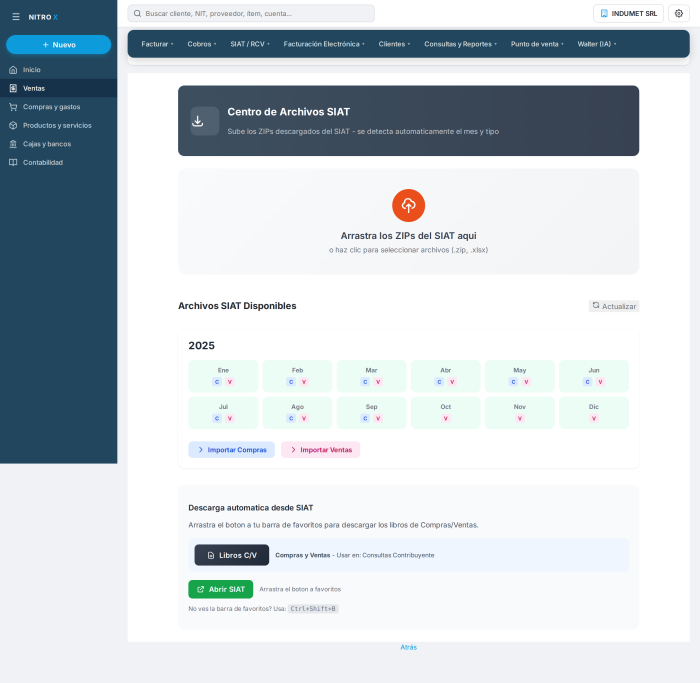Open Contabilidad section
Screen dimensions: 700x683
(x=58, y=162)
